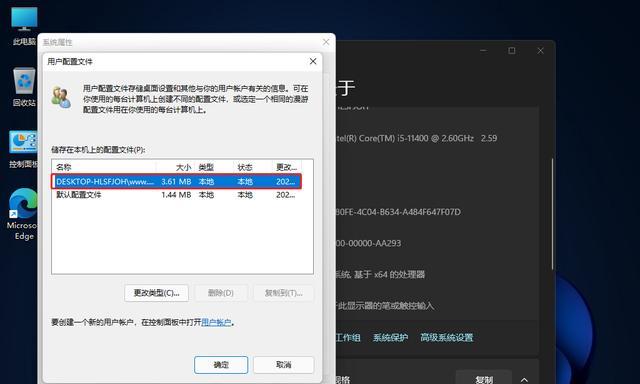Click the 本地 status cell in 默认配置文件 row
640x384 pixels.
[x=245, y=195]
